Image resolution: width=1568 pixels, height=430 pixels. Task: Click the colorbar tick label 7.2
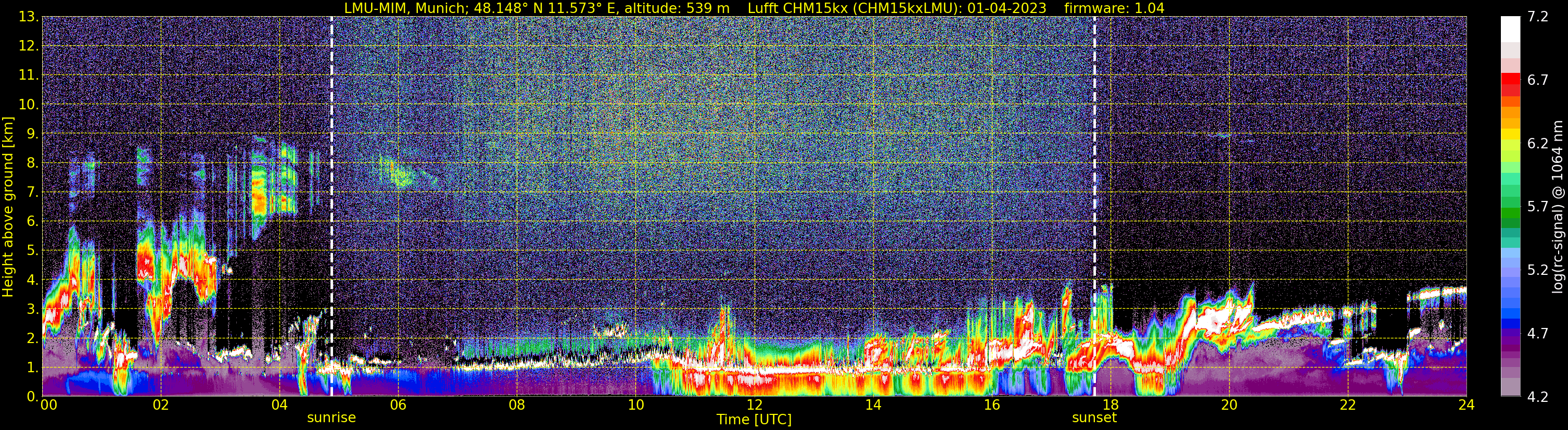[1538, 17]
